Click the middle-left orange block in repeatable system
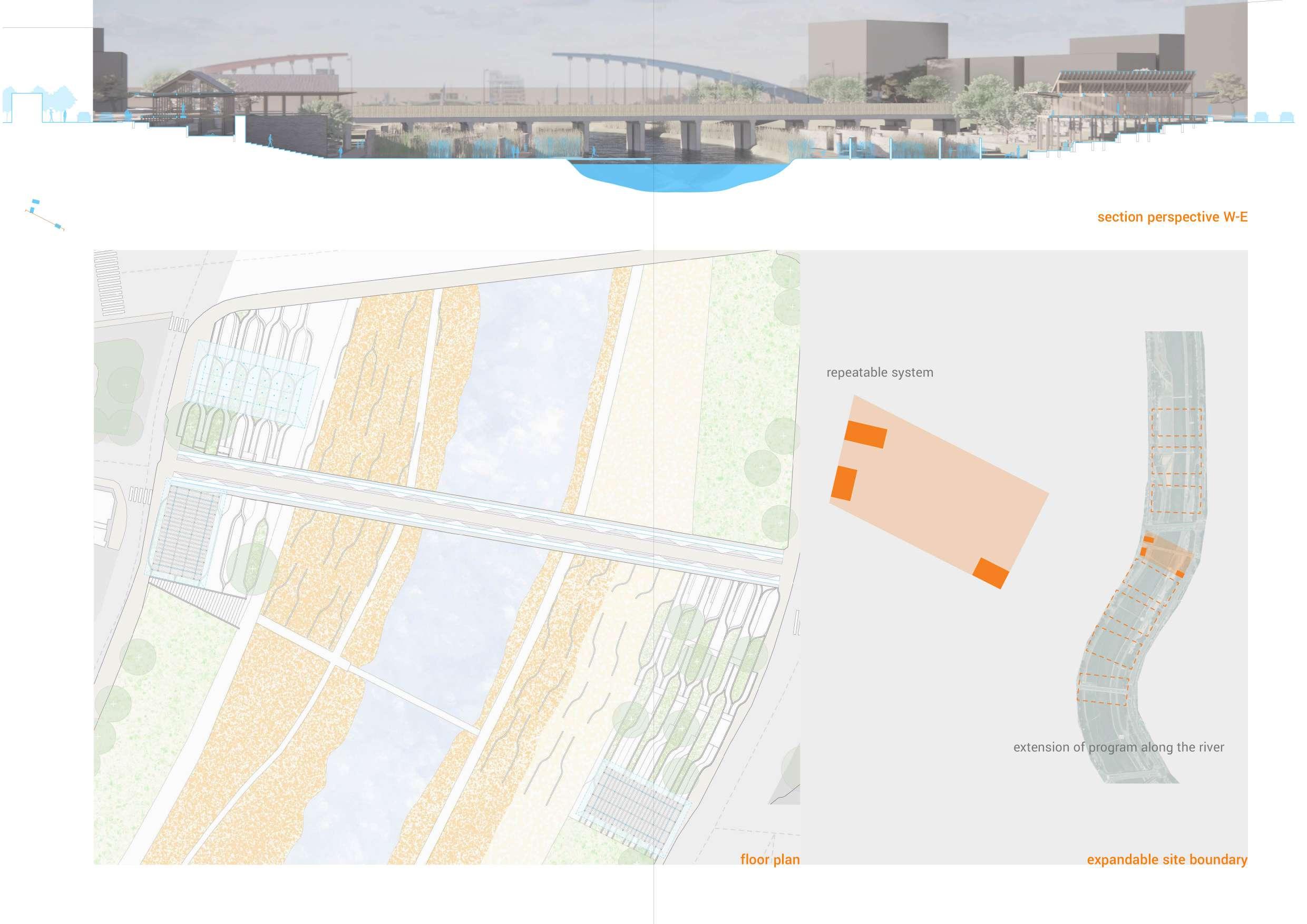 tap(844, 484)
